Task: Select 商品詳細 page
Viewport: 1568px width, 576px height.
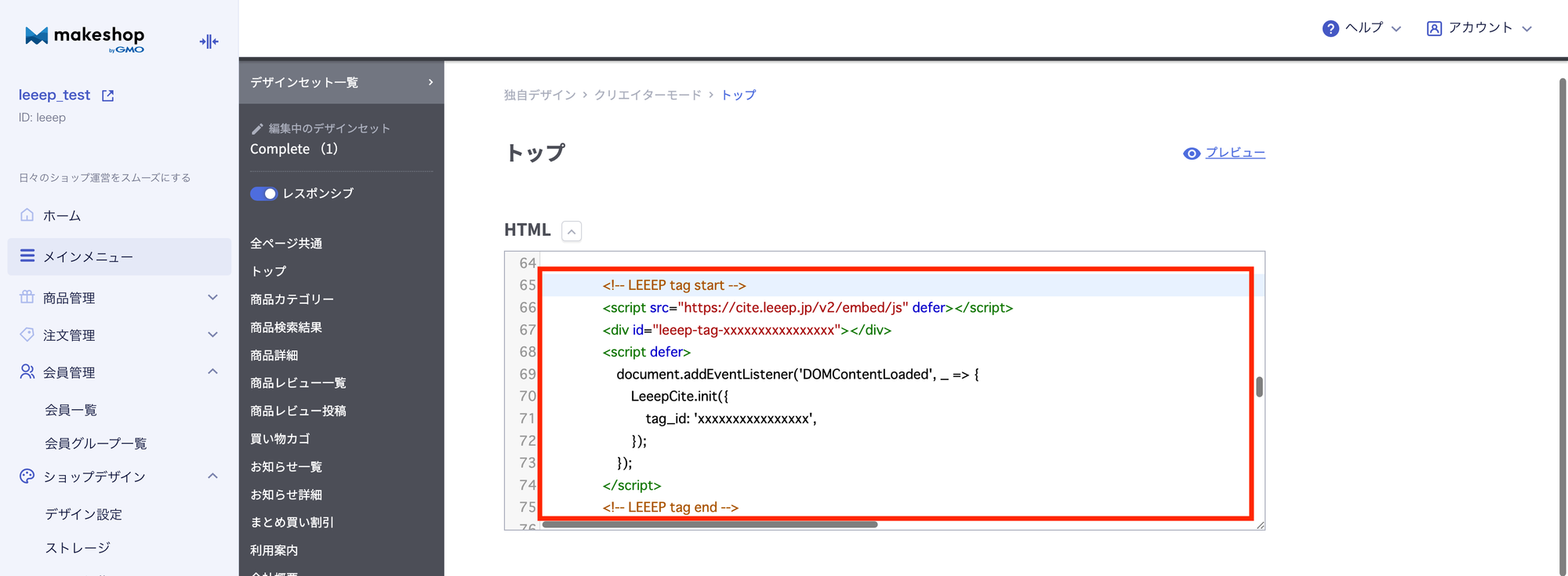Action: click(x=274, y=355)
